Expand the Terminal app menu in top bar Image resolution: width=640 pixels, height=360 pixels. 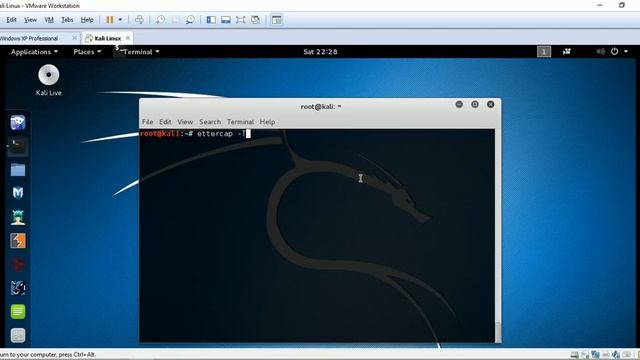coord(138,52)
